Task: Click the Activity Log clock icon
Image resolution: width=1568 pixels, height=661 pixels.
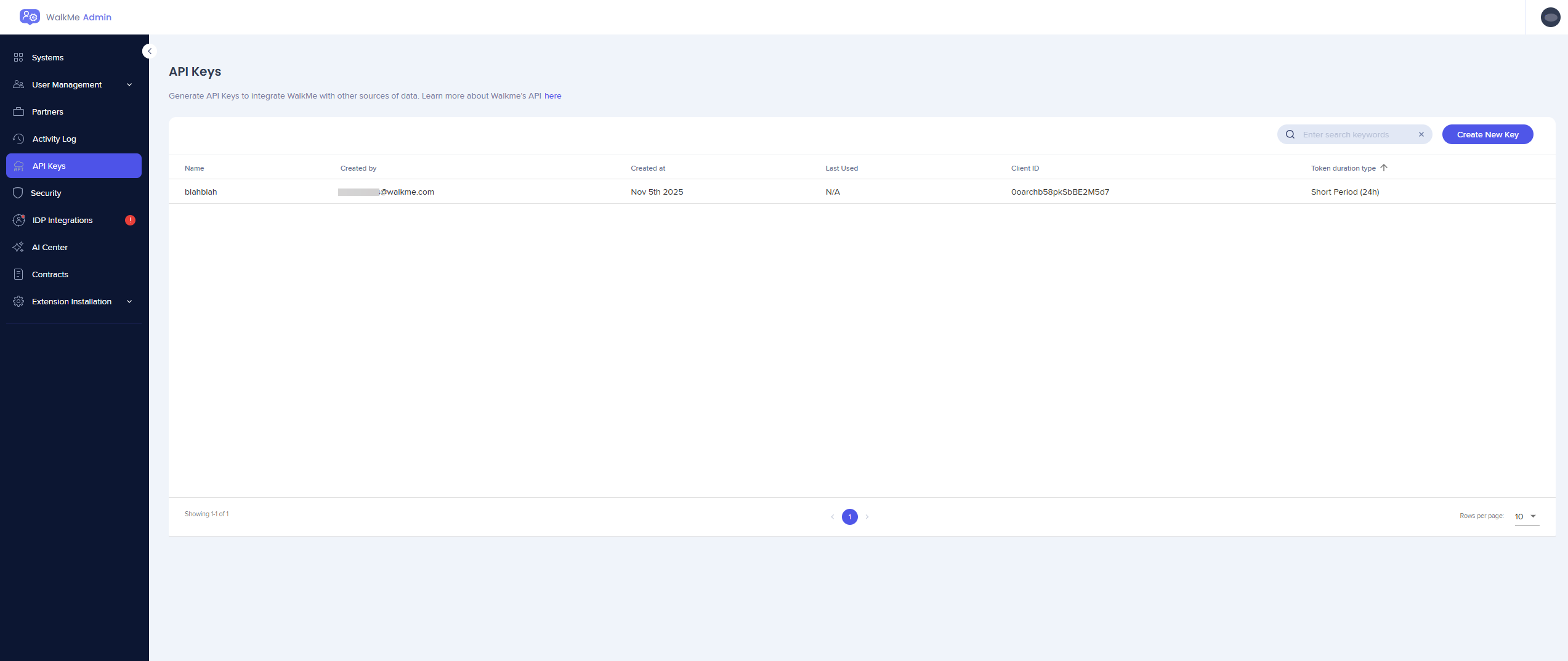Action: (18, 139)
